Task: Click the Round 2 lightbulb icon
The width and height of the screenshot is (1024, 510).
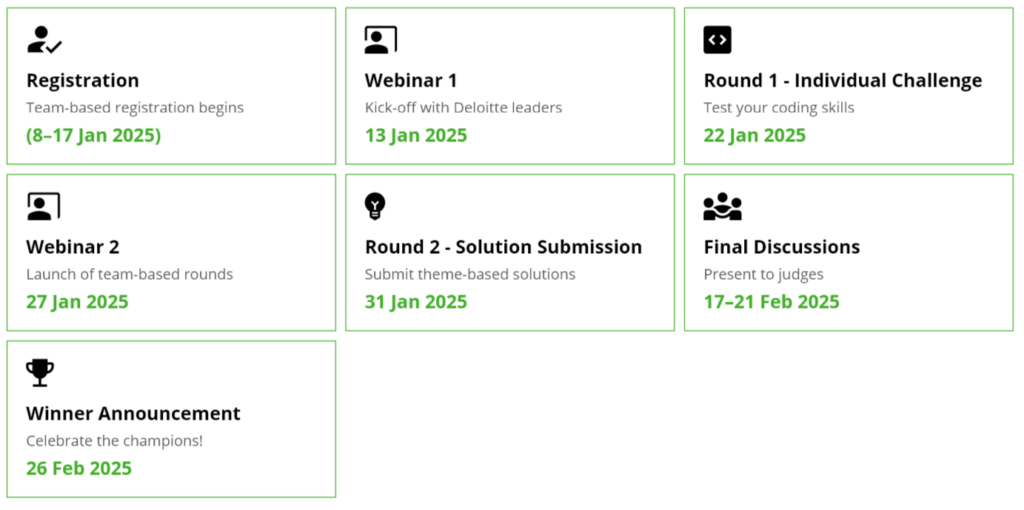Action: pos(375,206)
